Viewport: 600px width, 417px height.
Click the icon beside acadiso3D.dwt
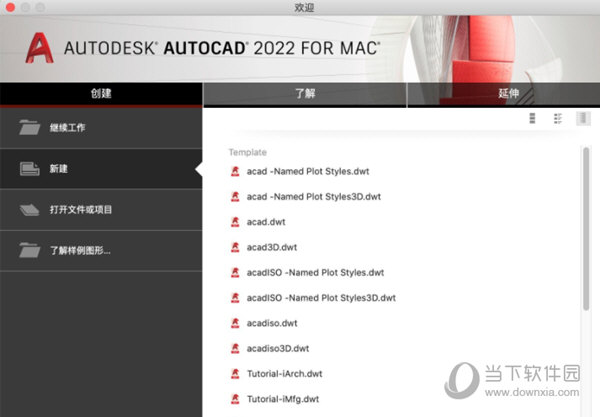click(x=235, y=348)
